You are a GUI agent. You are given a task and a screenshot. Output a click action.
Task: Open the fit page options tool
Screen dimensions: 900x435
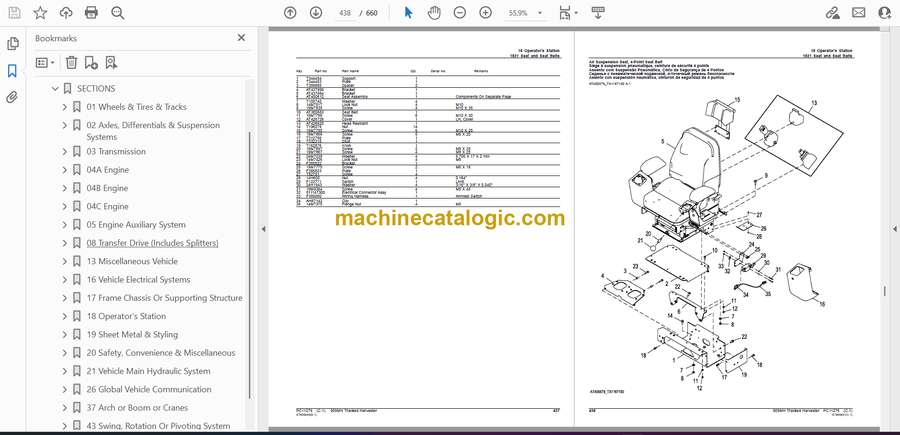(565, 13)
